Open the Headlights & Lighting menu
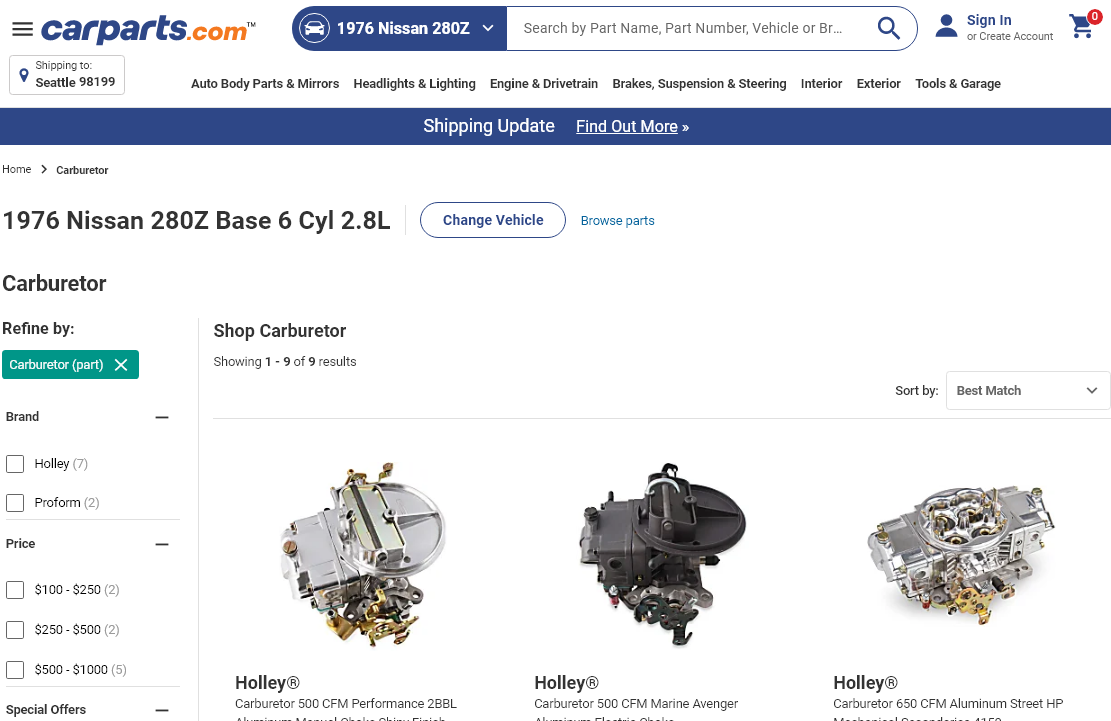 point(414,84)
